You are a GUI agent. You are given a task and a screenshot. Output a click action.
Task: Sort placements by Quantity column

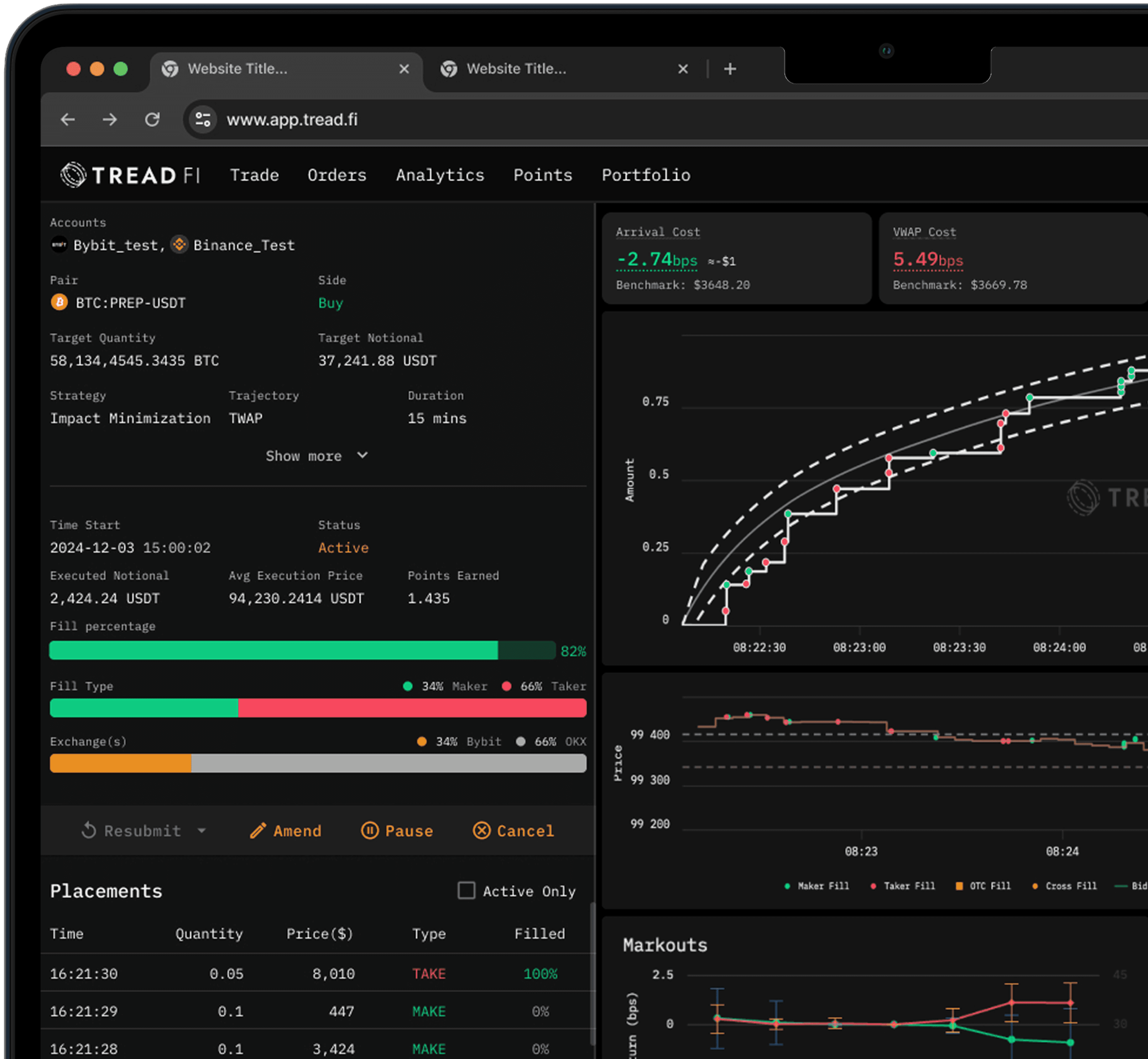pos(209,934)
